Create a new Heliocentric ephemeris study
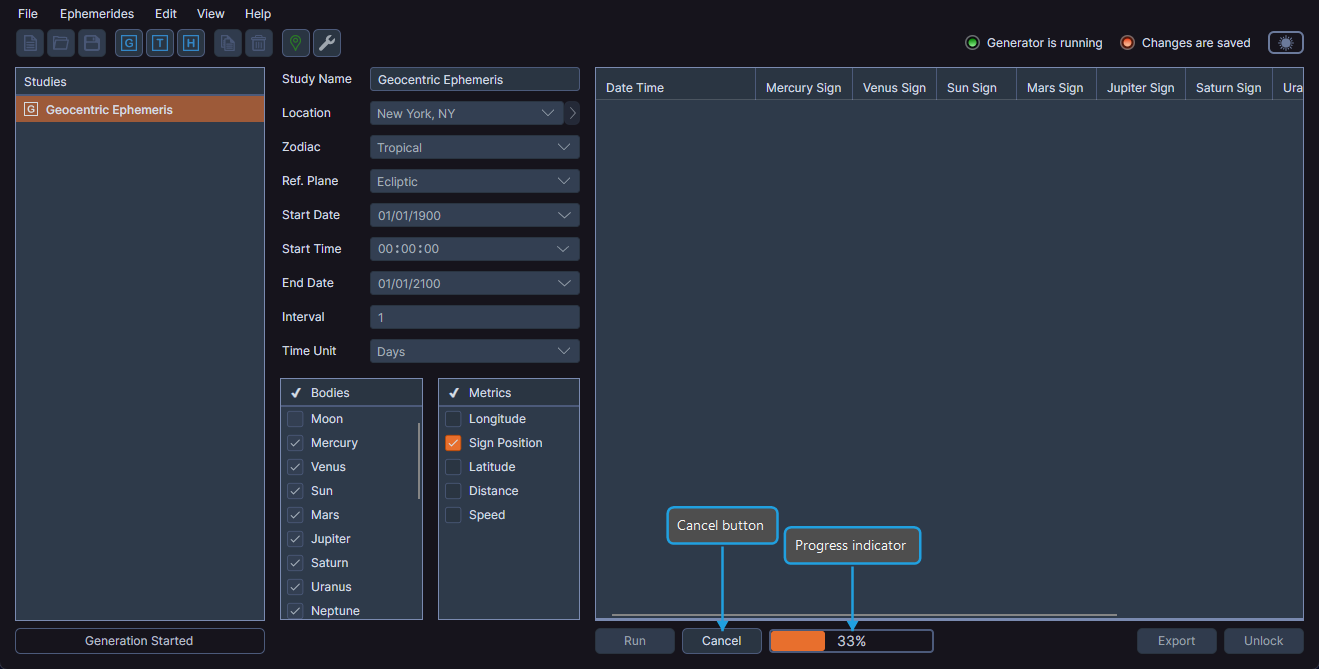This screenshot has height=669, width=1319. pyautogui.click(x=190, y=43)
